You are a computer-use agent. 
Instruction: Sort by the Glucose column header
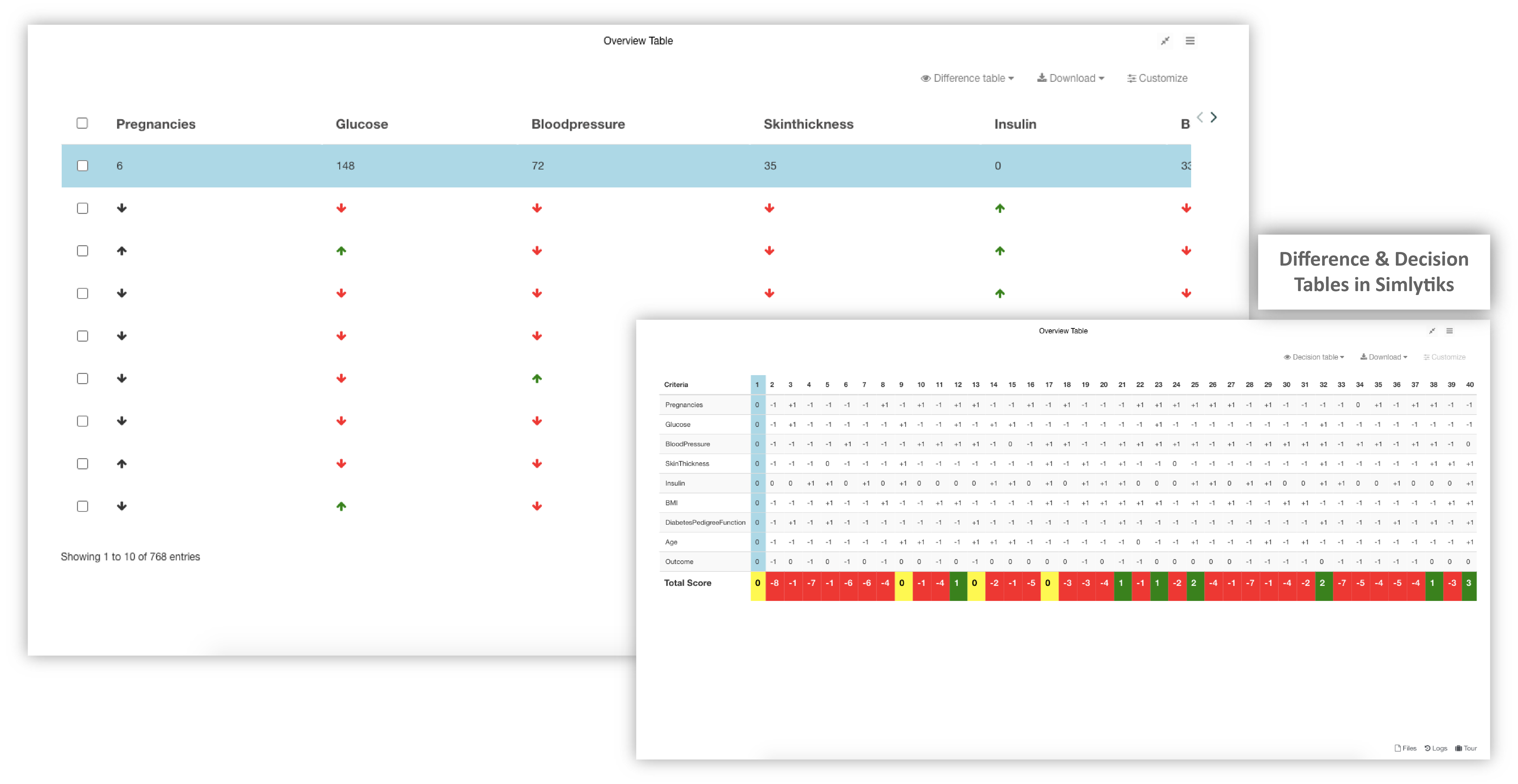click(362, 124)
